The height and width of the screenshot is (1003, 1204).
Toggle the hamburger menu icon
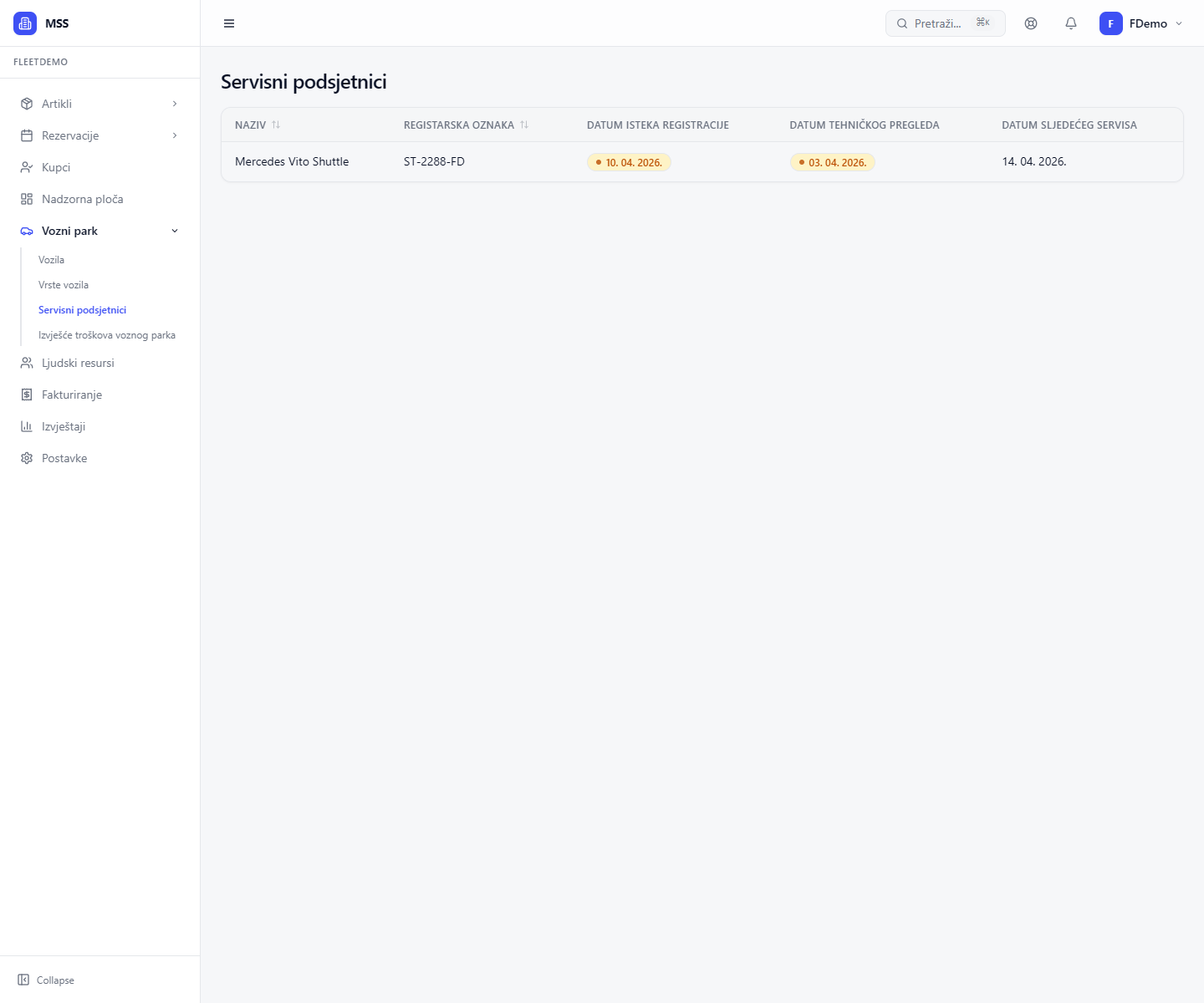(x=229, y=23)
